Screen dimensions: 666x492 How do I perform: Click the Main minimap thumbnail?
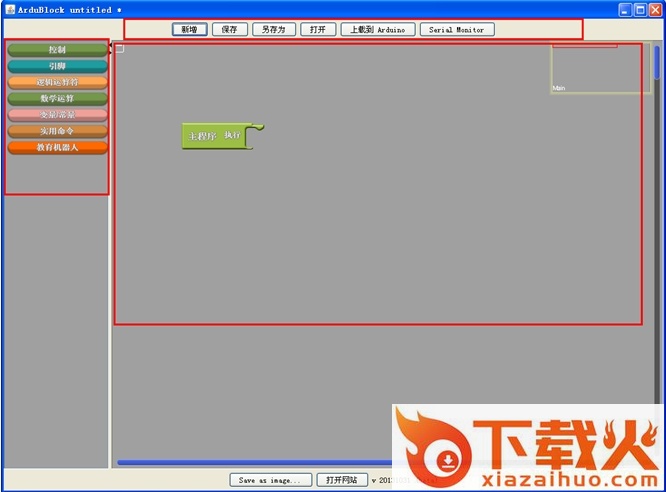click(x=601, y=68)
